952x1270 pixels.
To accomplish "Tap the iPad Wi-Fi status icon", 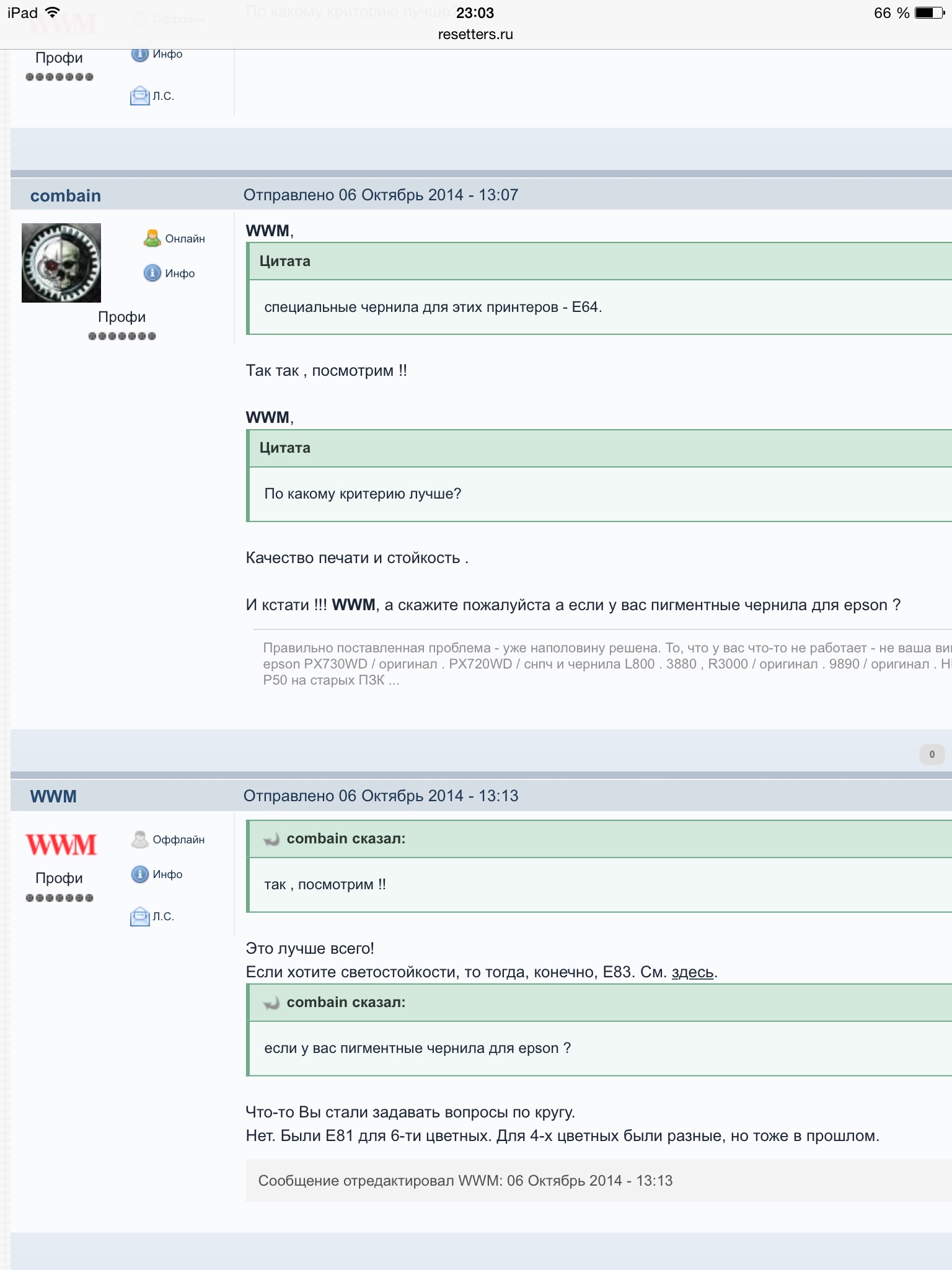I will click(53, 12).
